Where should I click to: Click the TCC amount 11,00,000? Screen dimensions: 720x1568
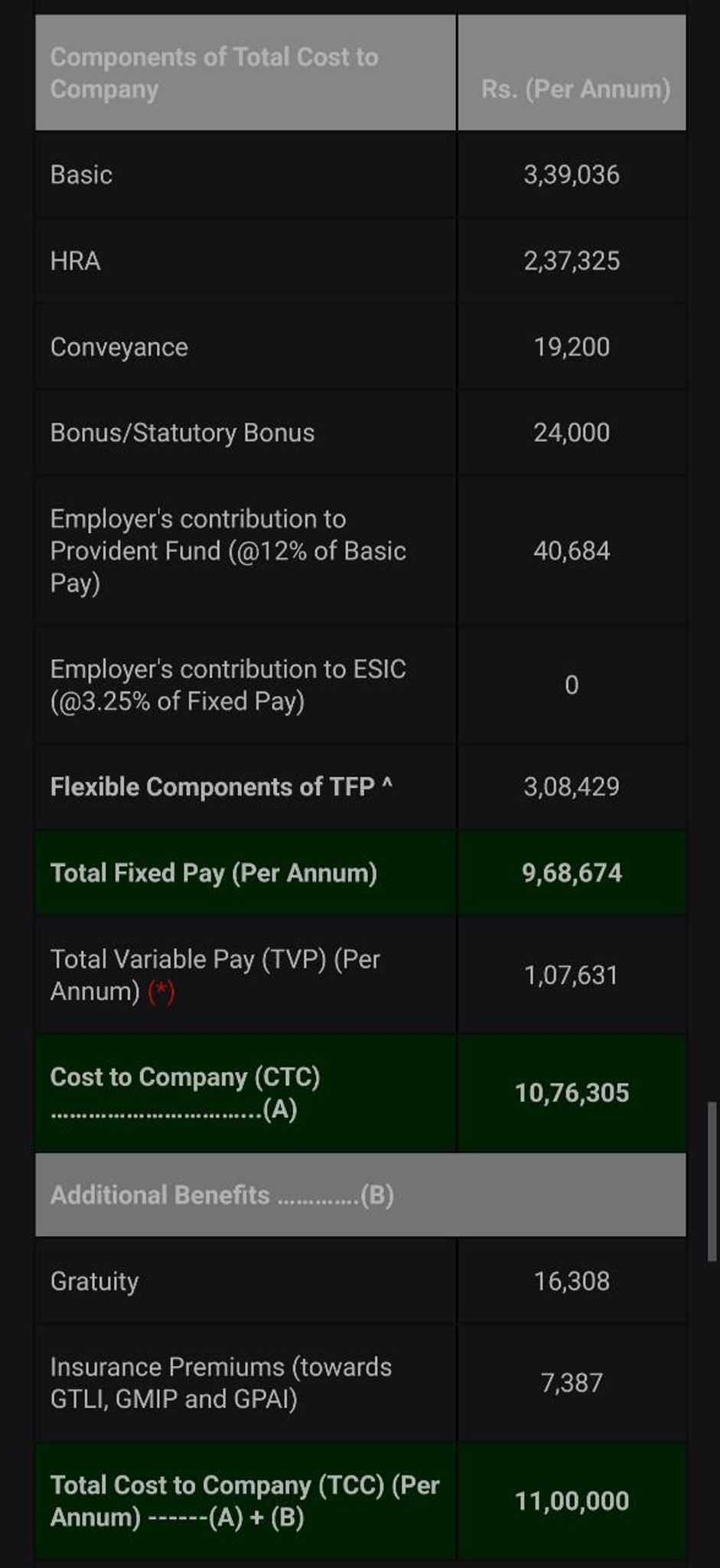click(x=572, y=1501)
